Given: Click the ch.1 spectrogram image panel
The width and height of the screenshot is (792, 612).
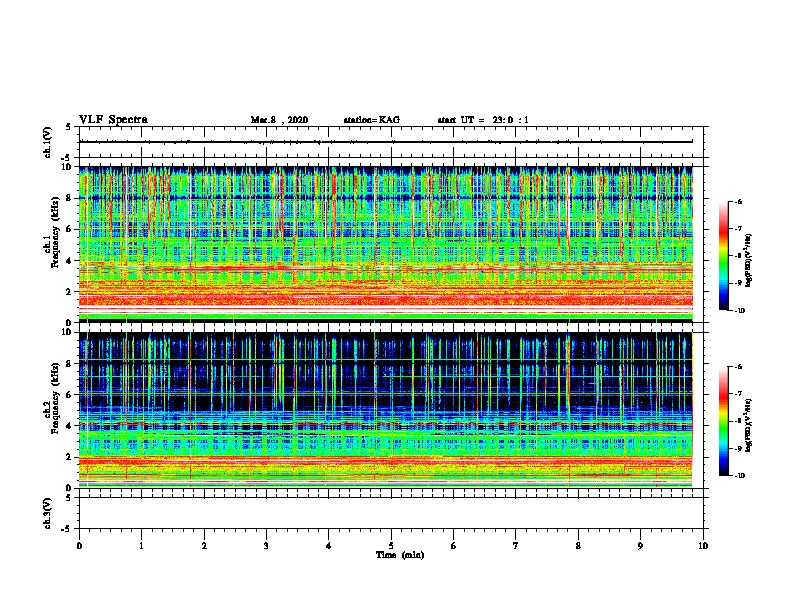Looking at the screenshot, I should [386, 244].
